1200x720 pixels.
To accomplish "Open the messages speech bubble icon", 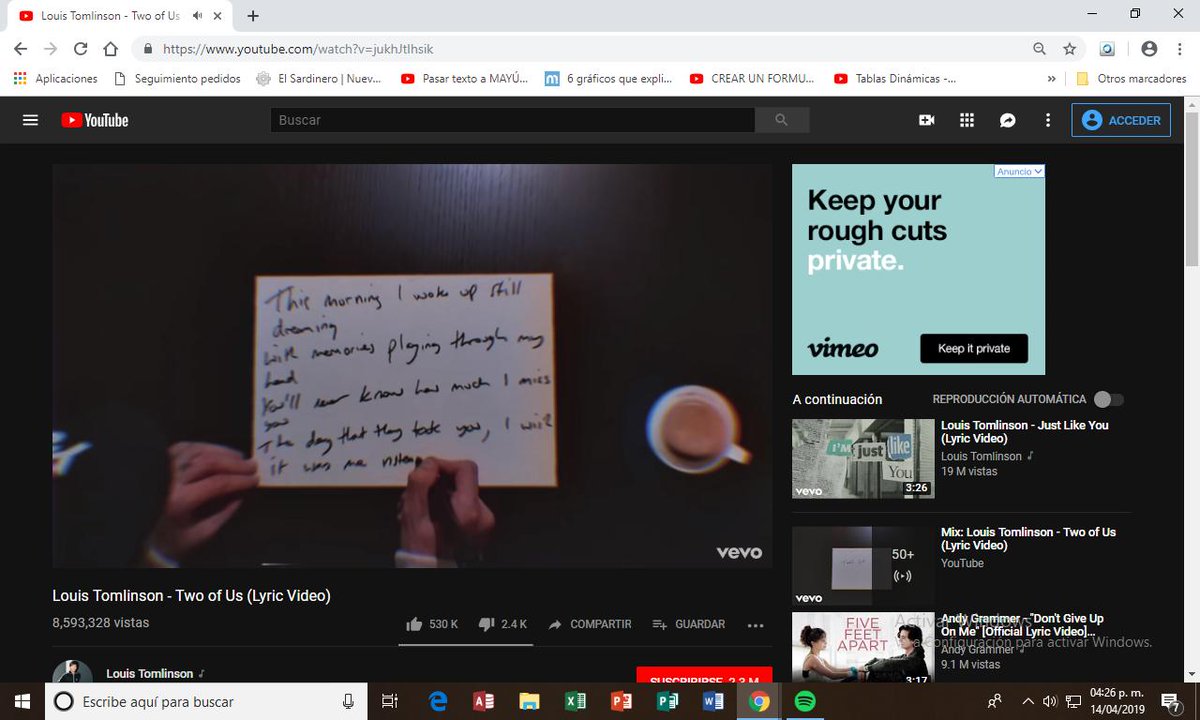I will (1008, 120).
